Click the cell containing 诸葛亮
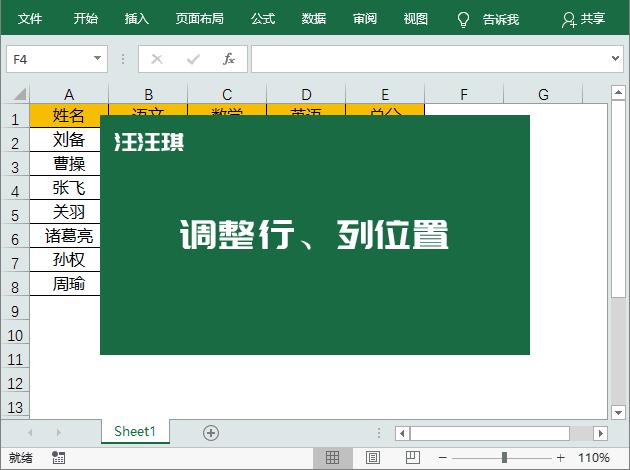 click(65, 236)
